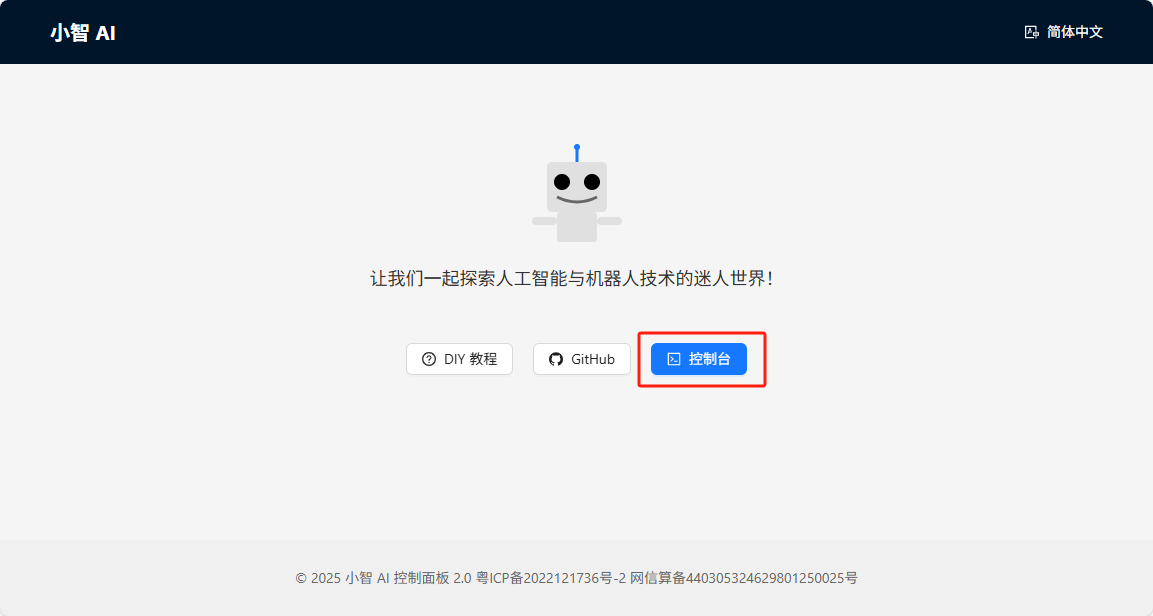Go to the blue 控制台 console button
This screenshot has height=616, width=1153.
click(699, 359)
